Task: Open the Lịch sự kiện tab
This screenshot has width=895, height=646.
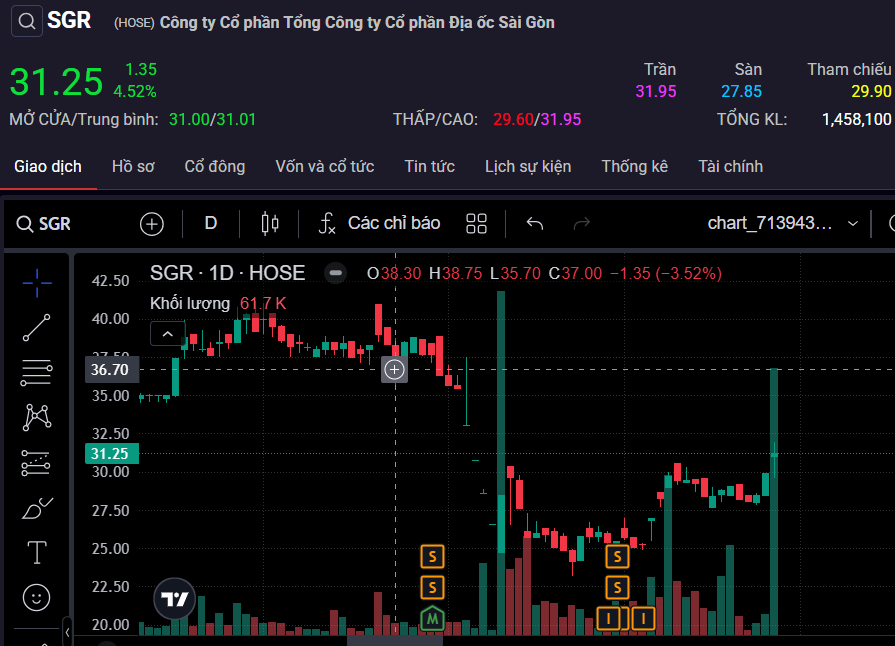Action: pos(528,167)
